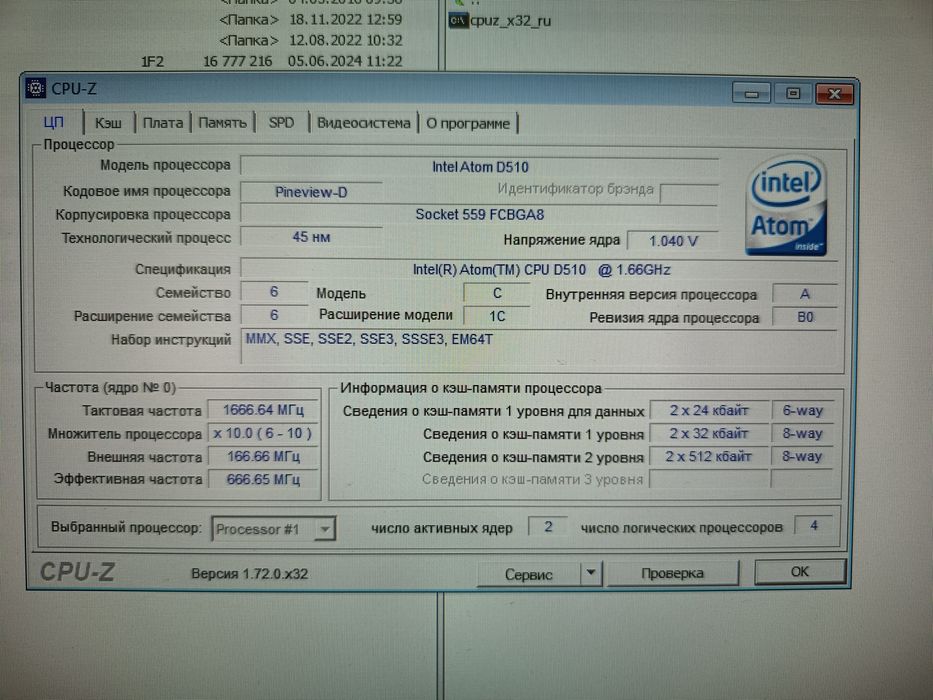Select the folder row dated 12.08.2022 10:32
Viewport: 933px width, 700px height.
pyautogui.click(x=311, y=40)
